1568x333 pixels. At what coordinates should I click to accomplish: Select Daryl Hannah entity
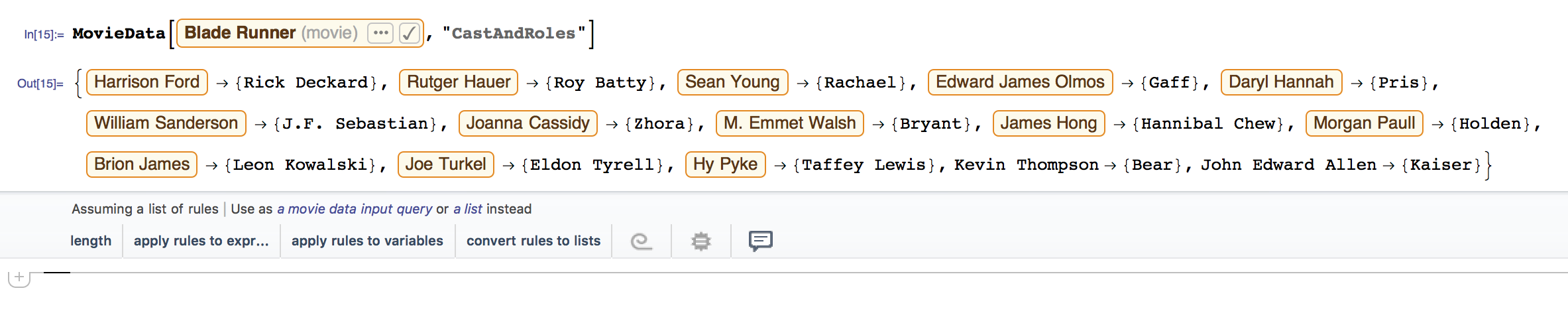point(1281,82)
